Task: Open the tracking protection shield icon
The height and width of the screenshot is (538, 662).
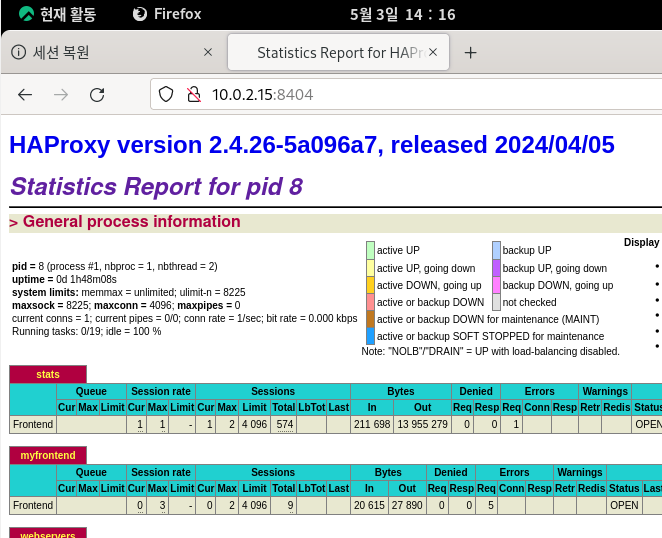Action: click(166, 95)
